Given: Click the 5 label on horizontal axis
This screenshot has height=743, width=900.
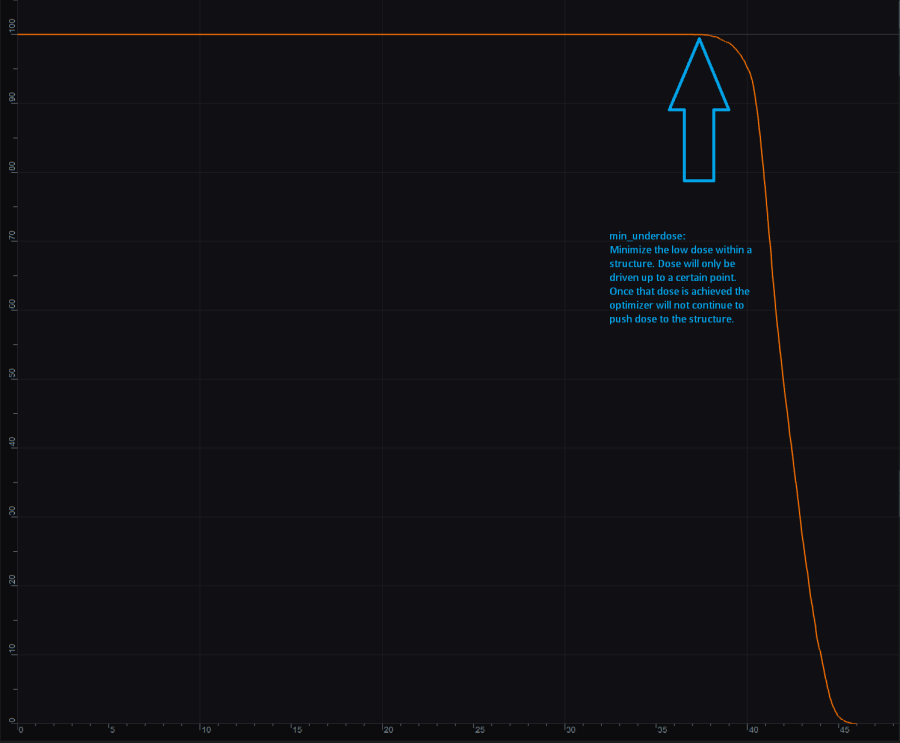Looking at the screenshot, I should (x=112, y=730).
